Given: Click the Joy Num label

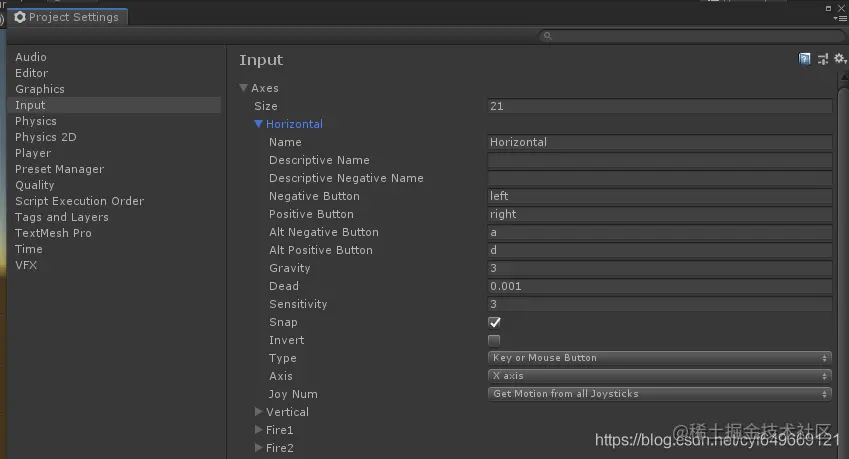Looking at the screenshot, I should click(x=293, y=394).
